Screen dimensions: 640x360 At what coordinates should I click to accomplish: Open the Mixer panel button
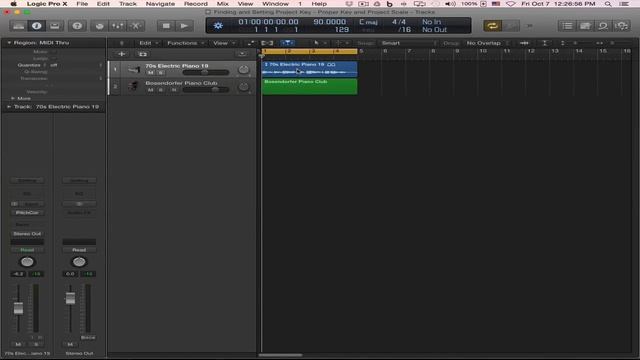[x=118, y=26]
